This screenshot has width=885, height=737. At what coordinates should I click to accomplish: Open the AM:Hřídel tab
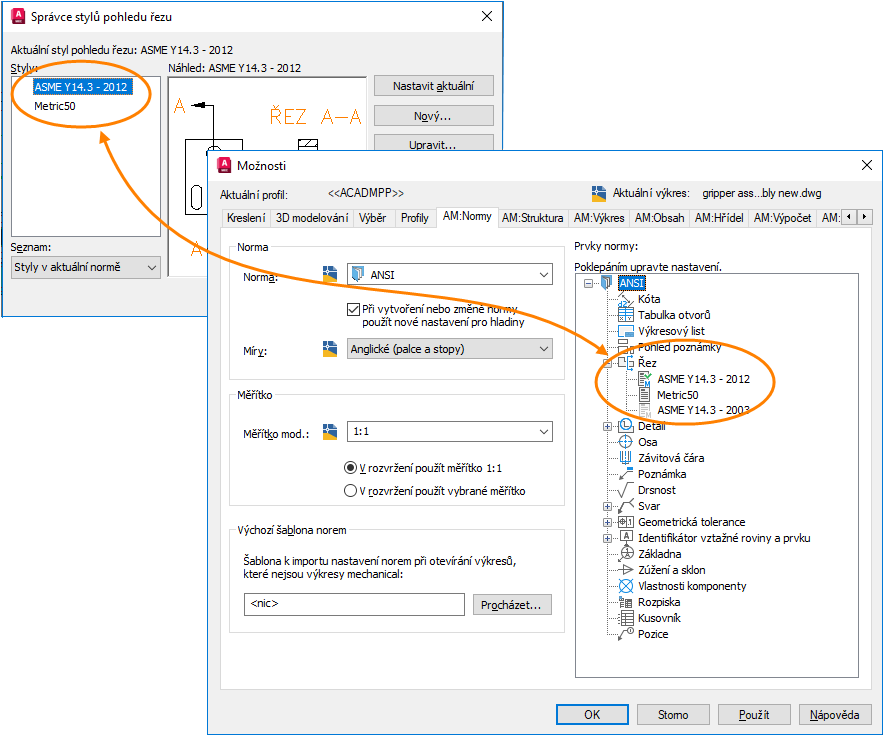click(719, 218)
